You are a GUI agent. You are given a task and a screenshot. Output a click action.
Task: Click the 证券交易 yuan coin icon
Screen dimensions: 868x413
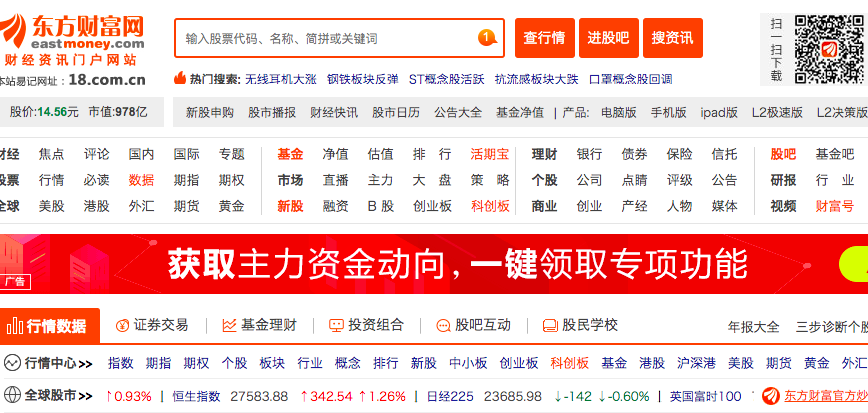point(123,325)
